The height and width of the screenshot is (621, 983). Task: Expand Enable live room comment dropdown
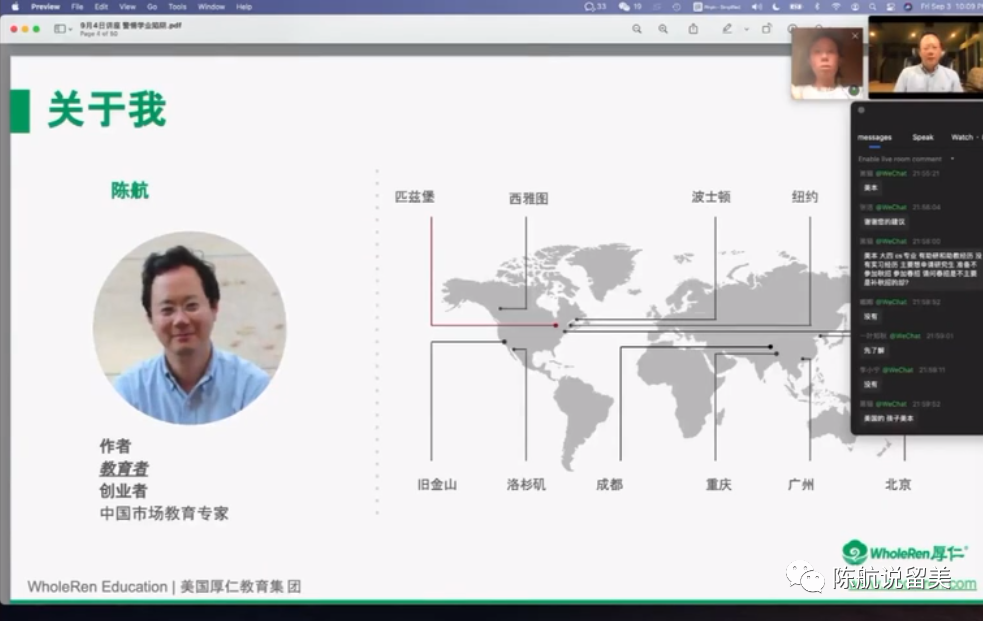(x=952, y=159)
